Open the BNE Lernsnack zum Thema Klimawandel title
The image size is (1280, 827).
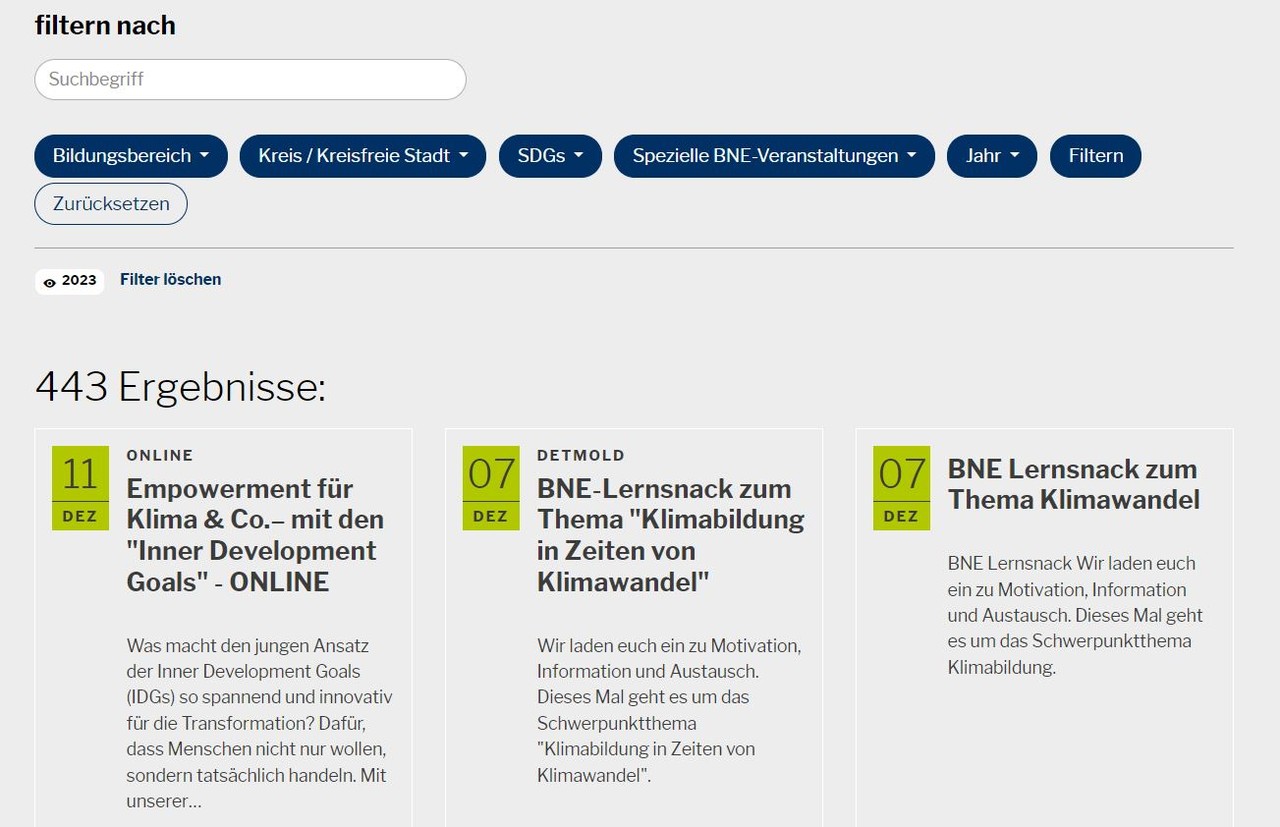tap(1073, 484)
